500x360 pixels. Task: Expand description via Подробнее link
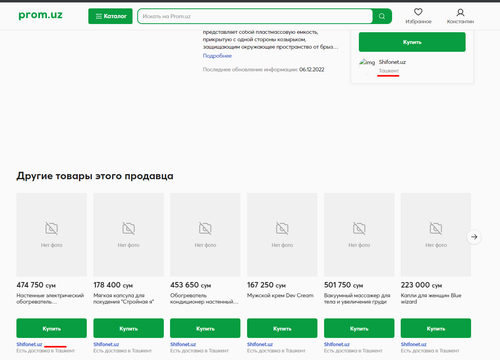click(217, 56)
